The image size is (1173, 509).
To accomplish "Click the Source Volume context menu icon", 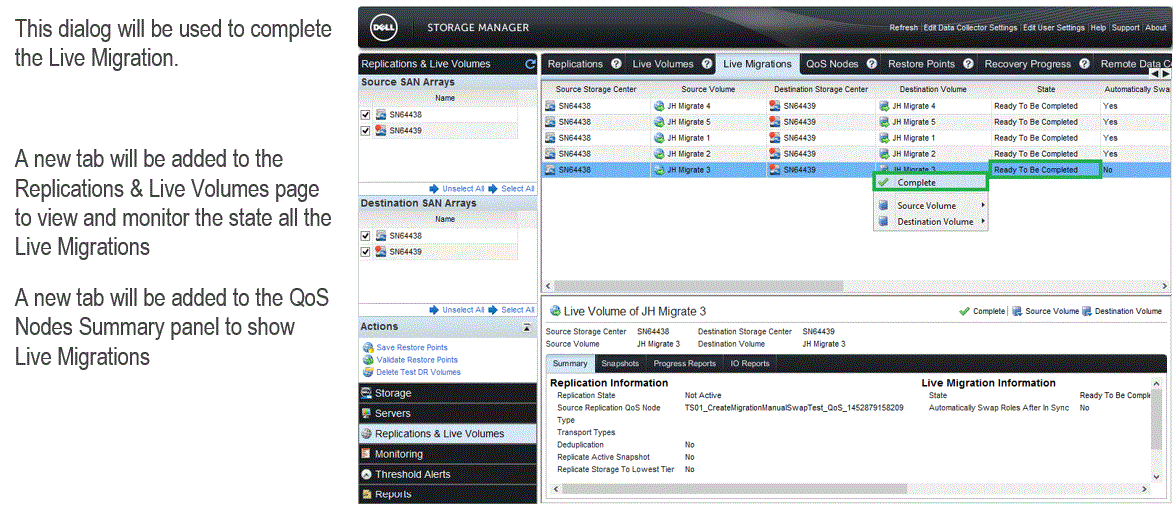I will 883,206.
